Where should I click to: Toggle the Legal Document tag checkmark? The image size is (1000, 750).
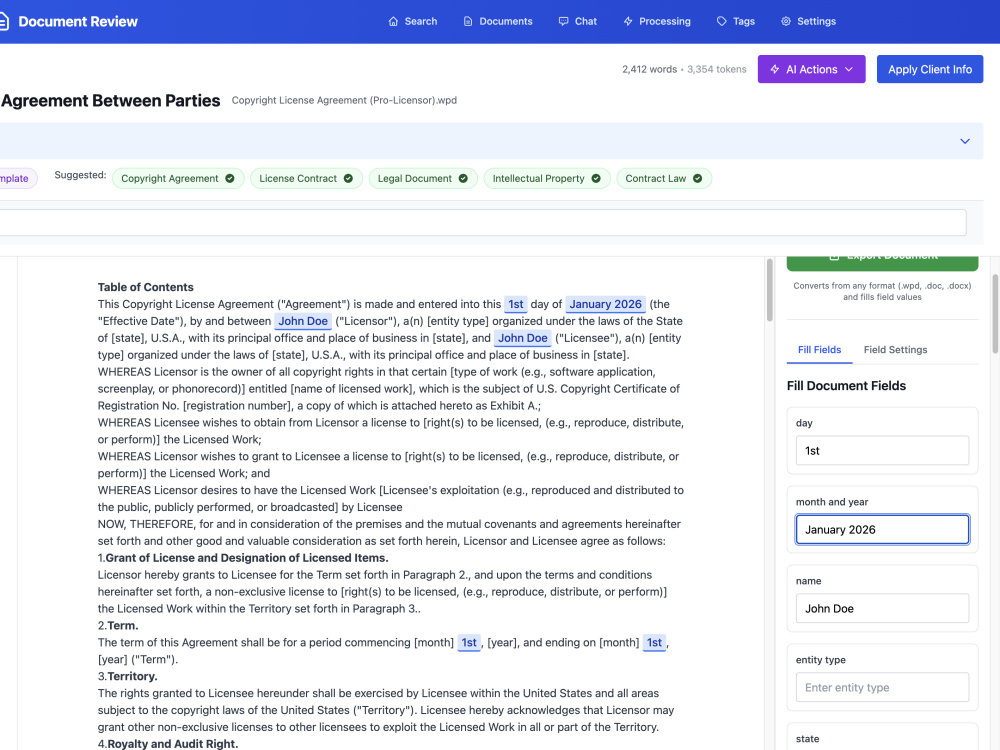pos(463,179)
